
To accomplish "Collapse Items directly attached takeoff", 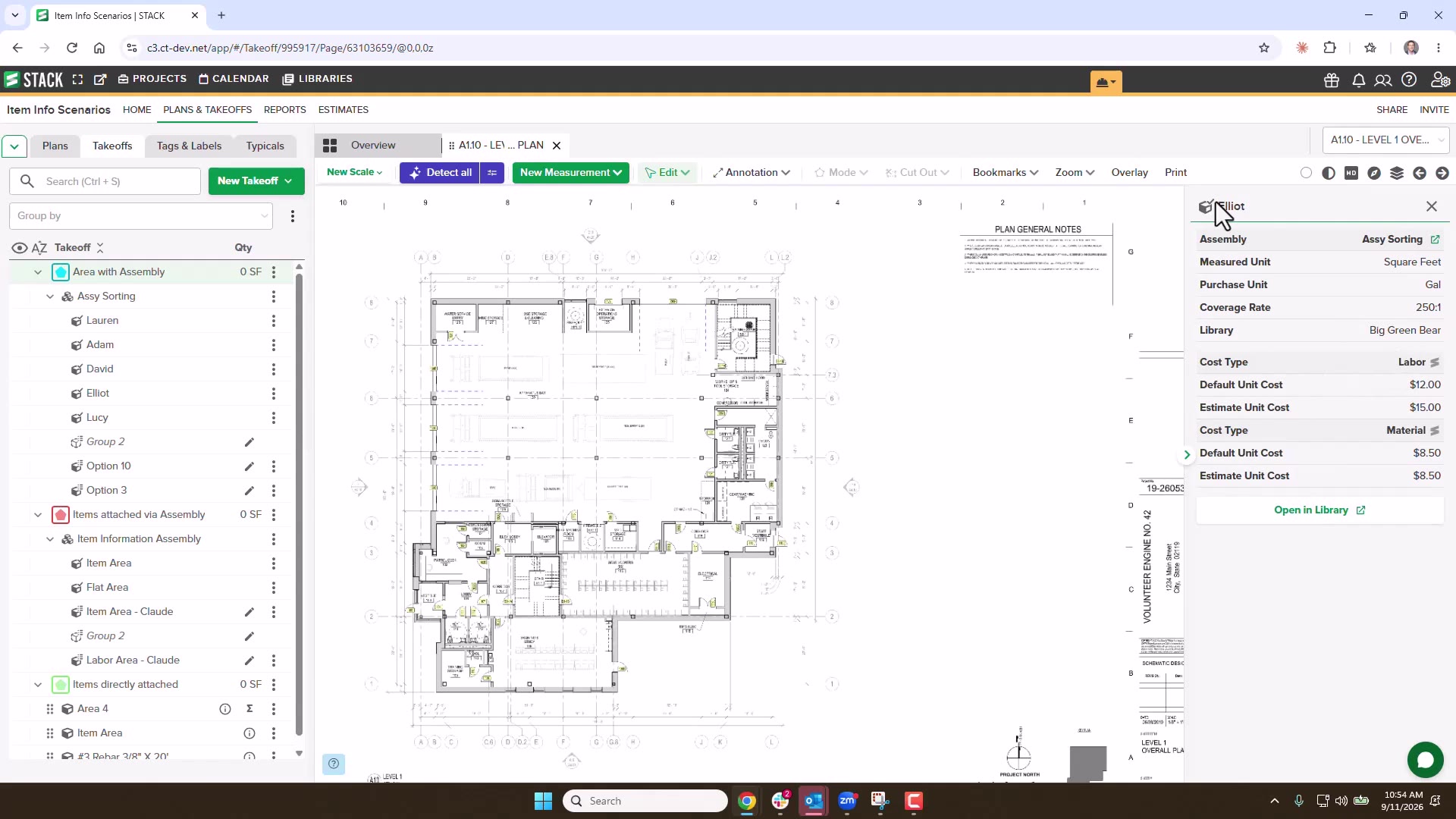I will click(38, 685).
